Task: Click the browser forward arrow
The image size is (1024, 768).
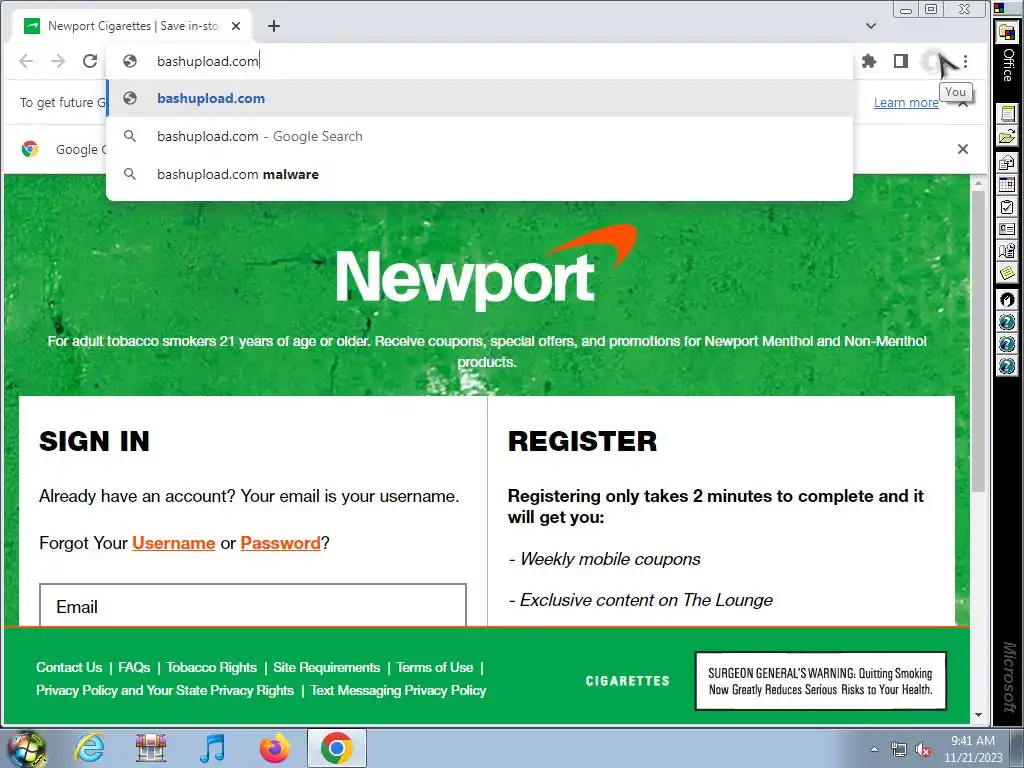Action: [x=58, y=61]
